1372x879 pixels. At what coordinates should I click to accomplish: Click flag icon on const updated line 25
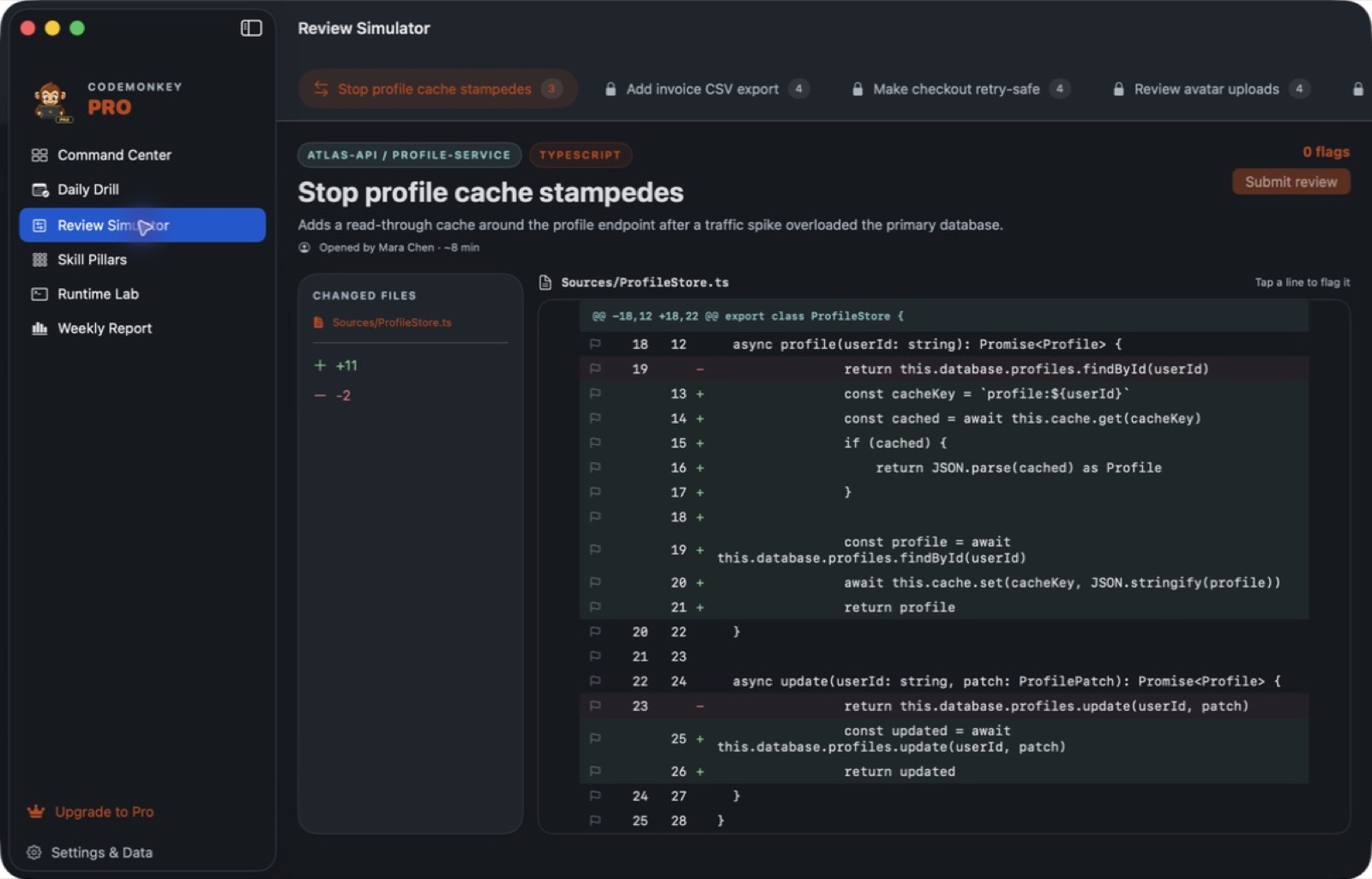click(595, 739)
